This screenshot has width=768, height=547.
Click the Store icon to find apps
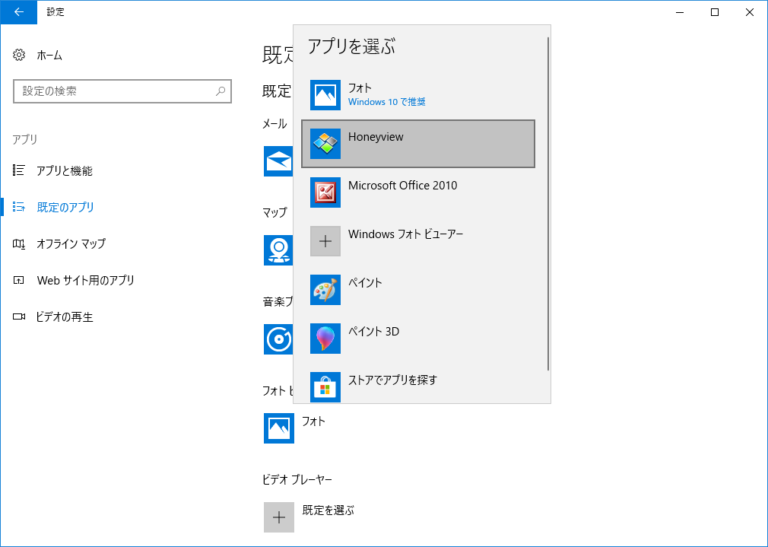[326, 386]
